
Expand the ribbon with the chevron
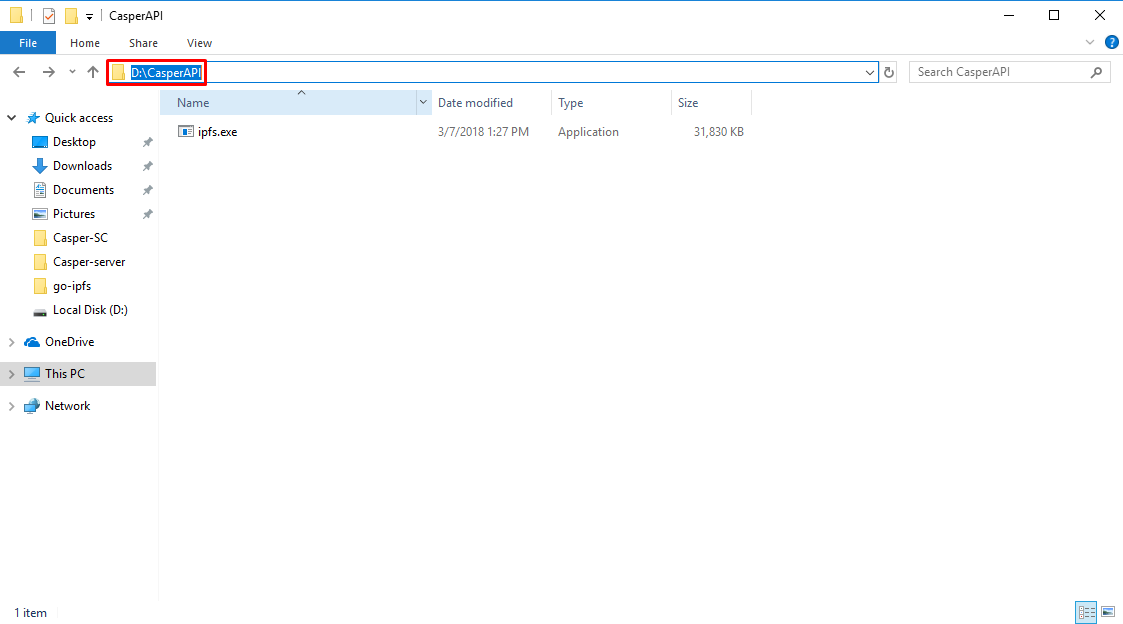[1089, 42]
